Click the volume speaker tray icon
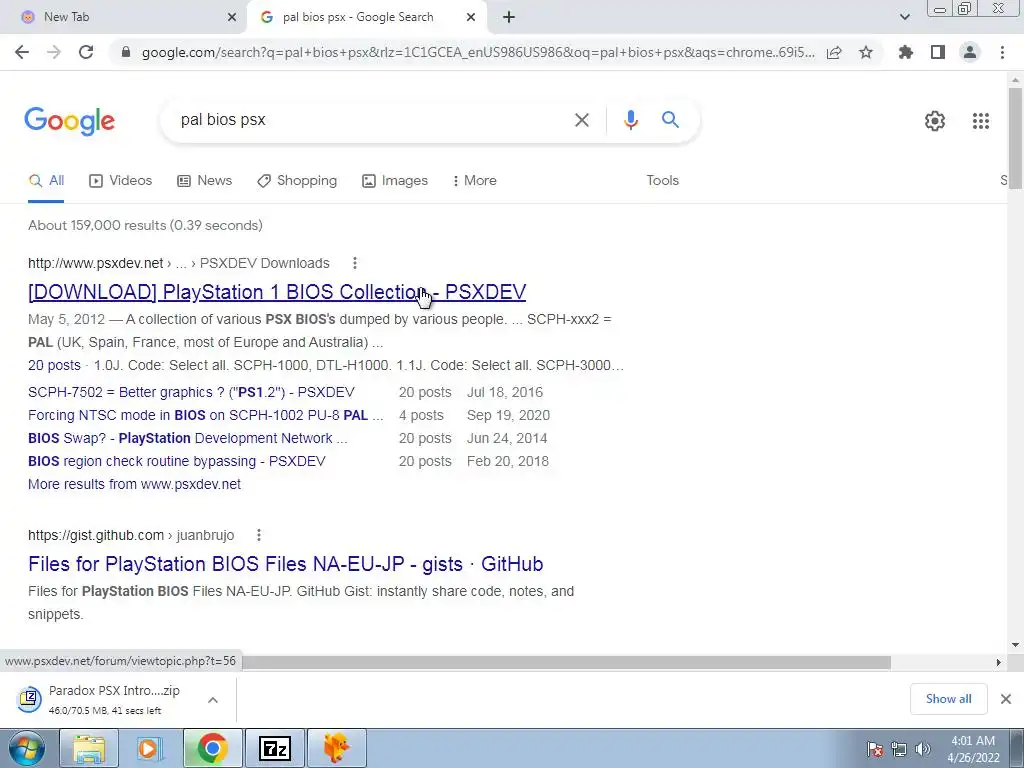The height and width of the screenshot is (768, 1024). tap(923, 748)
